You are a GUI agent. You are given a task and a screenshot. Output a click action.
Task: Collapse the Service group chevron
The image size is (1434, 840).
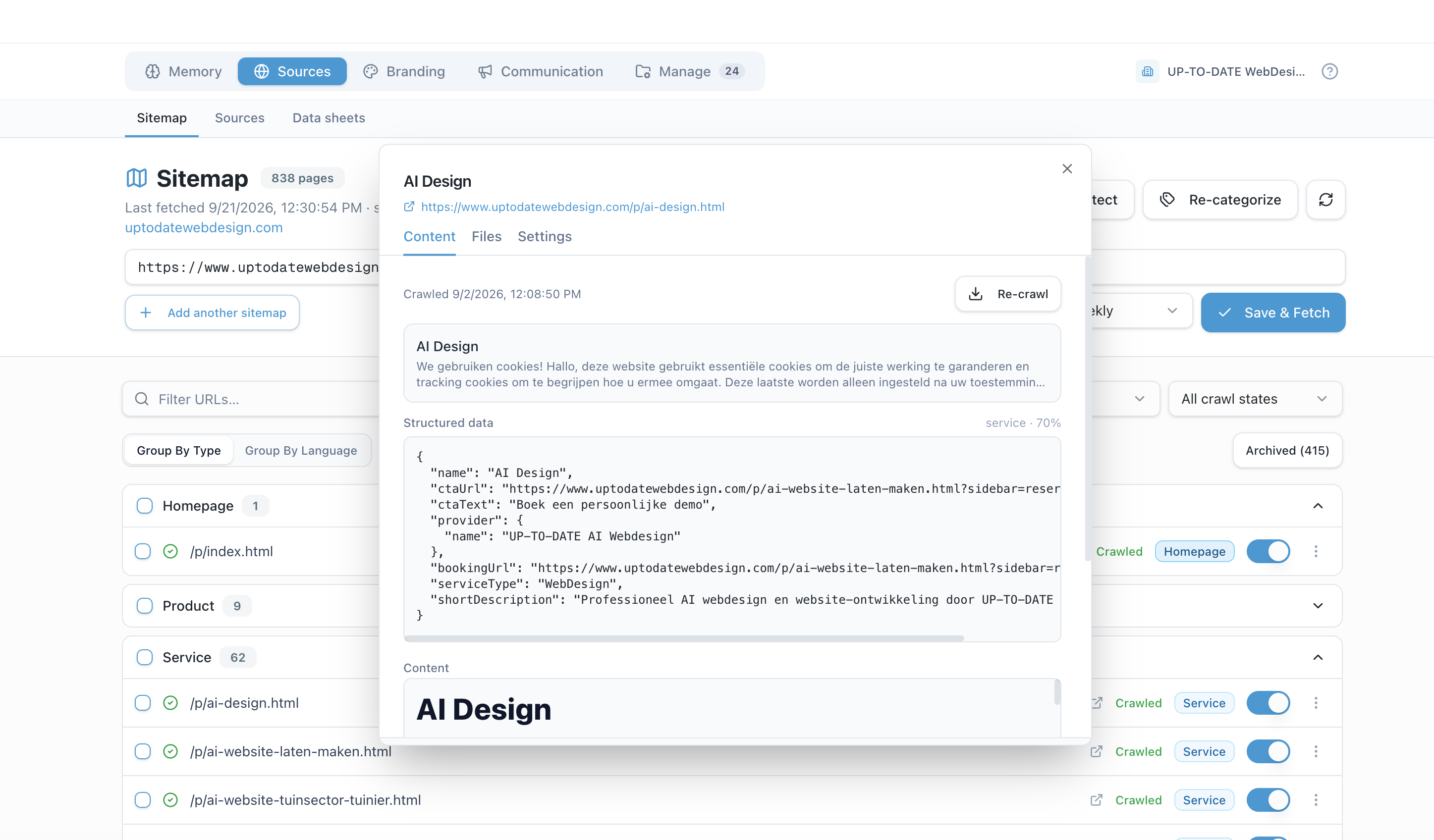[x=1318, y=657]
